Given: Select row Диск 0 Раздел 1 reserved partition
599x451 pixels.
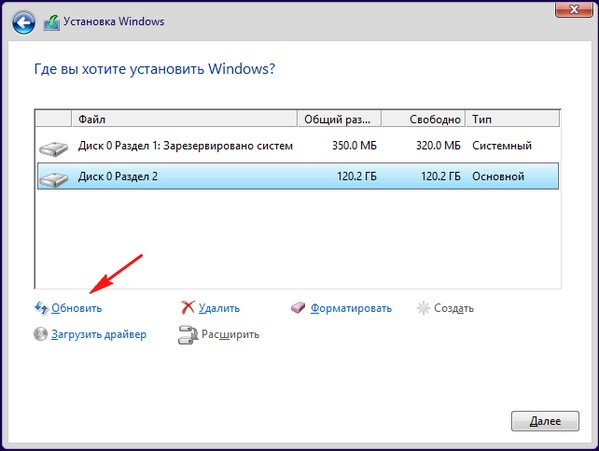Looking at the screenshot, I should 298,146.
